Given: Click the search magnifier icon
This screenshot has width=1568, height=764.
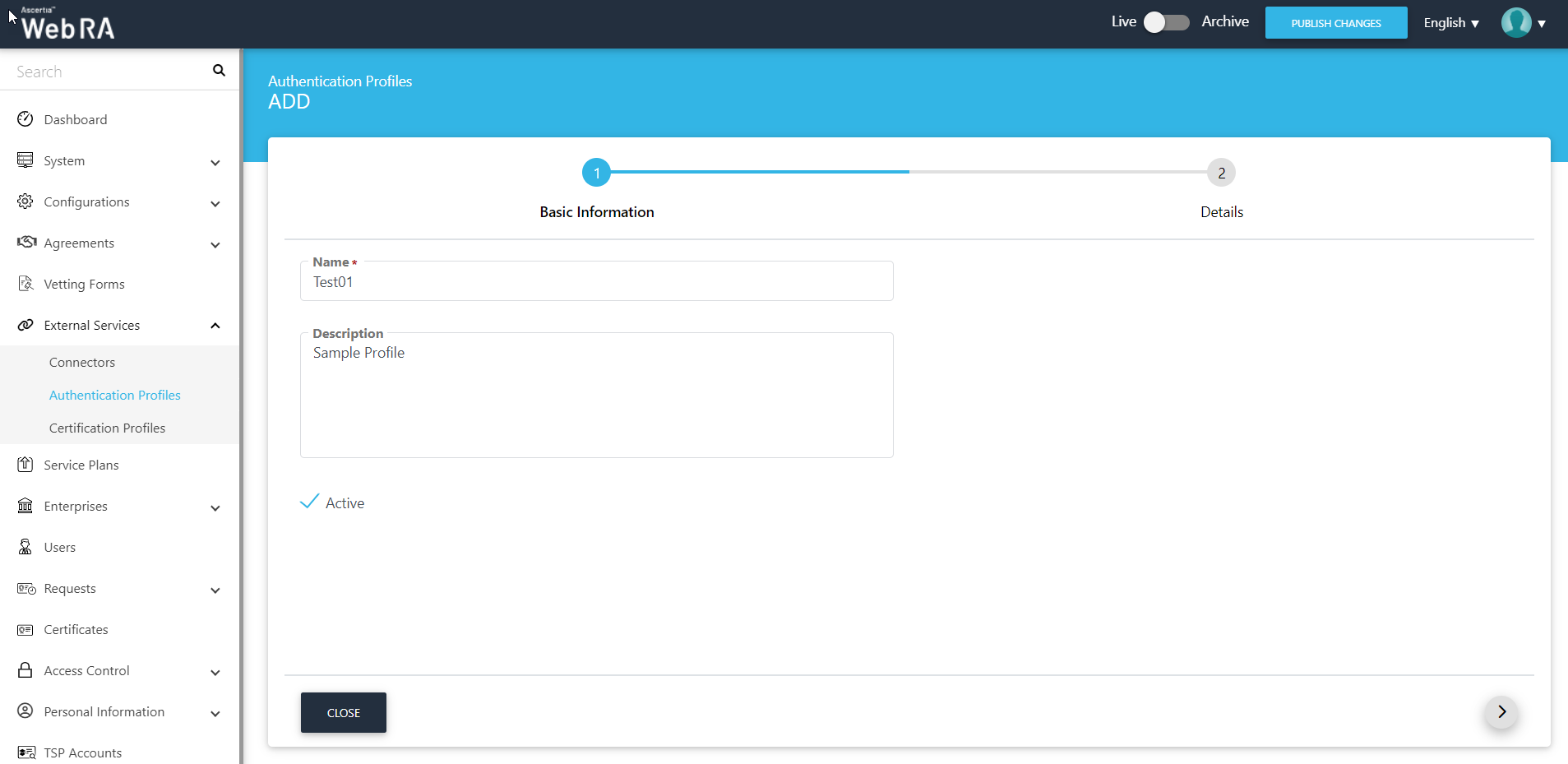Looking at the screenshot, I should (219, 71).
